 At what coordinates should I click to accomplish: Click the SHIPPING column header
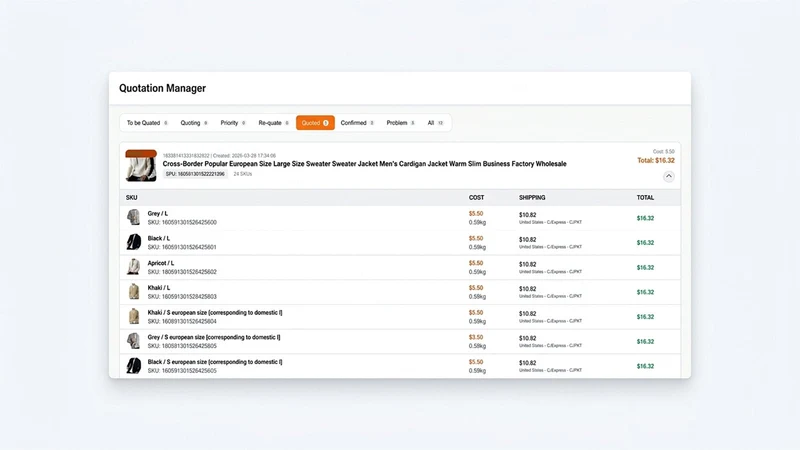tap(532, 197)
